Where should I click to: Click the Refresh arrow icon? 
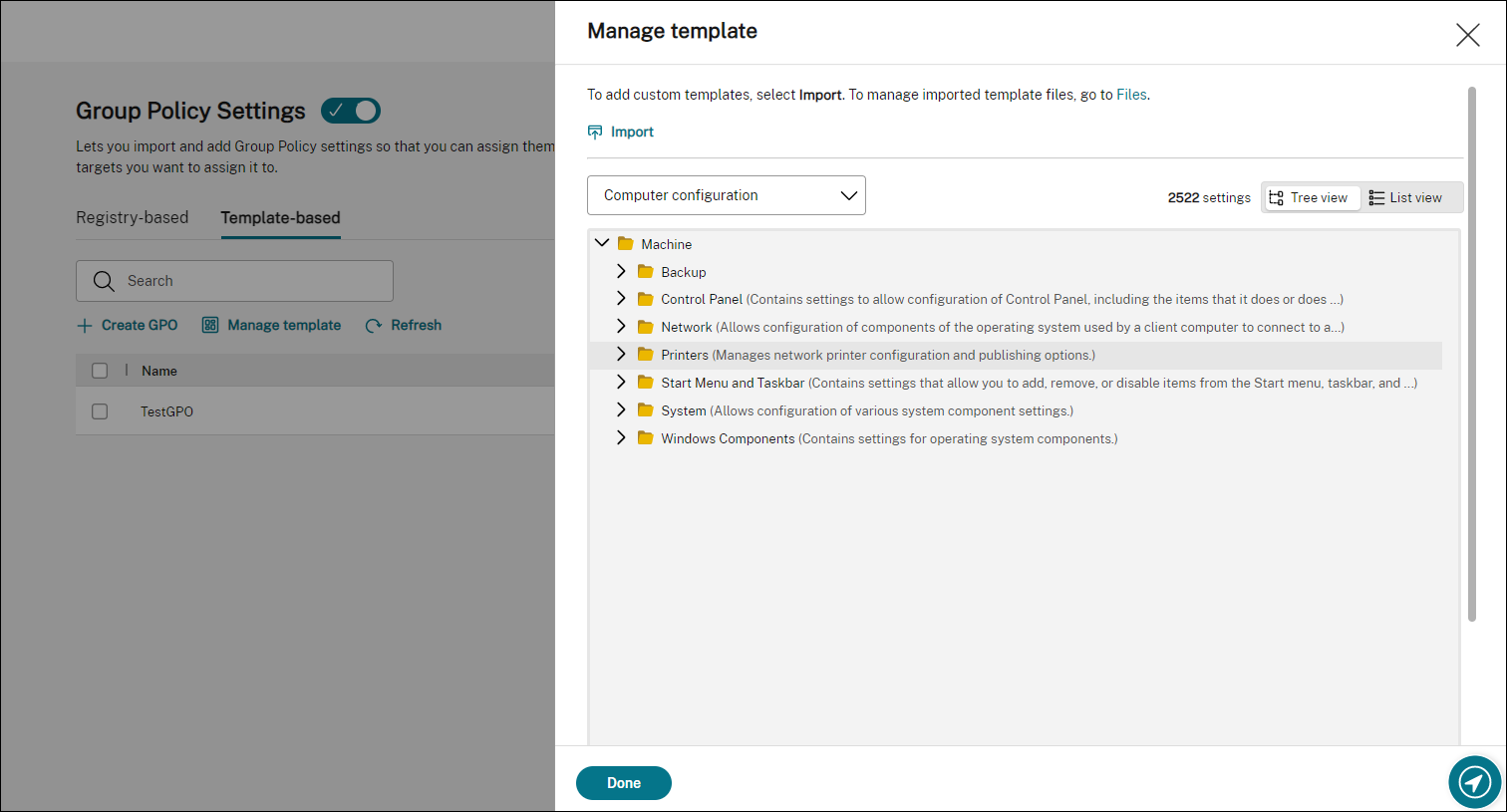(x=374, y=326)
